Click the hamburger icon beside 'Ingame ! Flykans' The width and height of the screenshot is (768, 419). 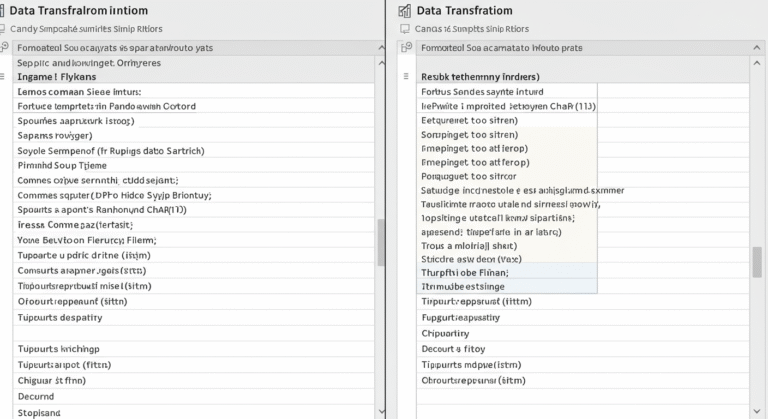[3, 76]
